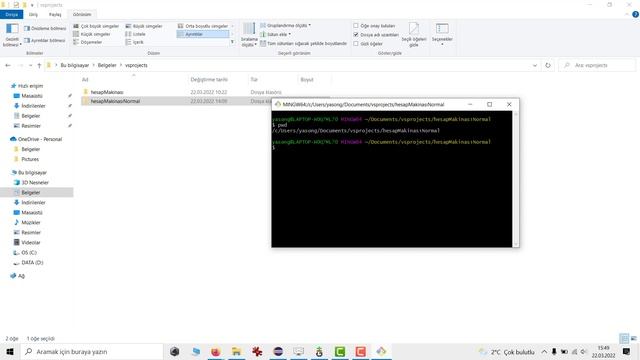
Task: Select the hesapMakinası folder
Action: coord(107,92)
